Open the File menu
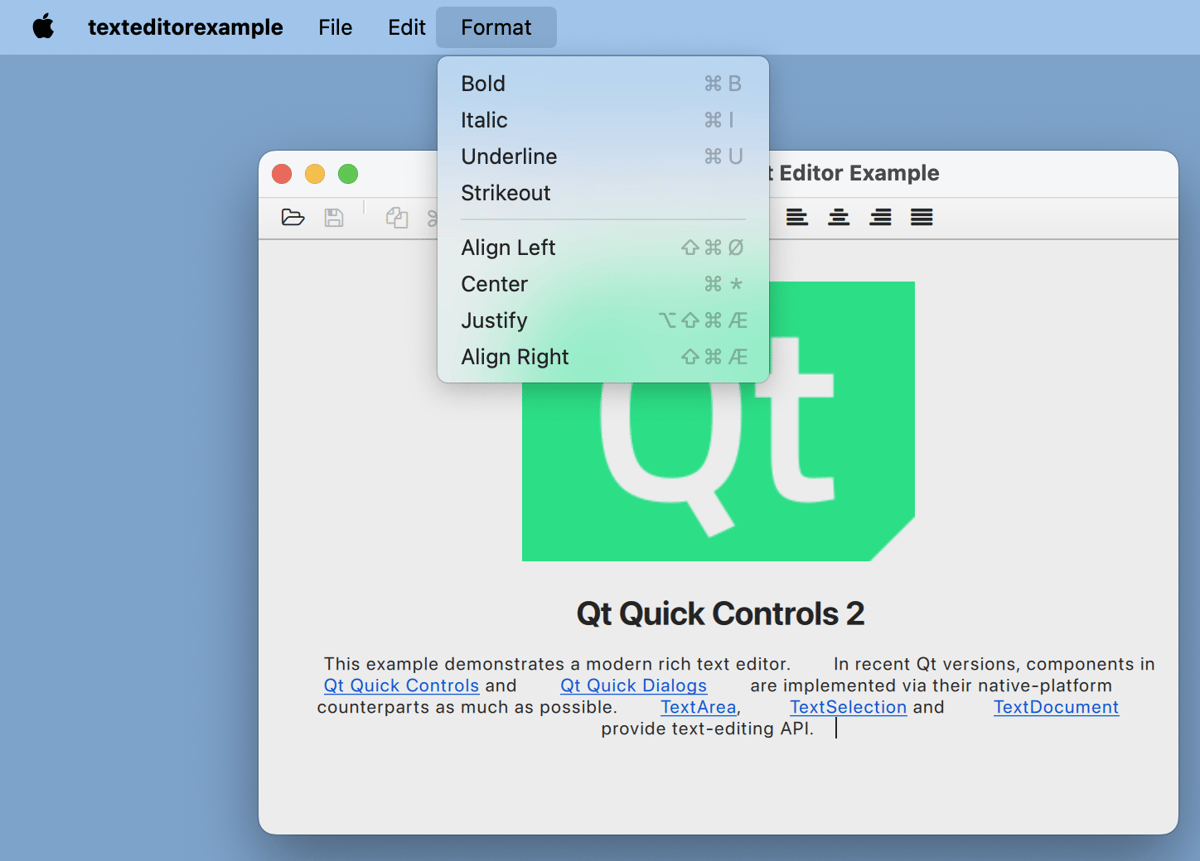The image size is (1200, 861). point(335,27)
